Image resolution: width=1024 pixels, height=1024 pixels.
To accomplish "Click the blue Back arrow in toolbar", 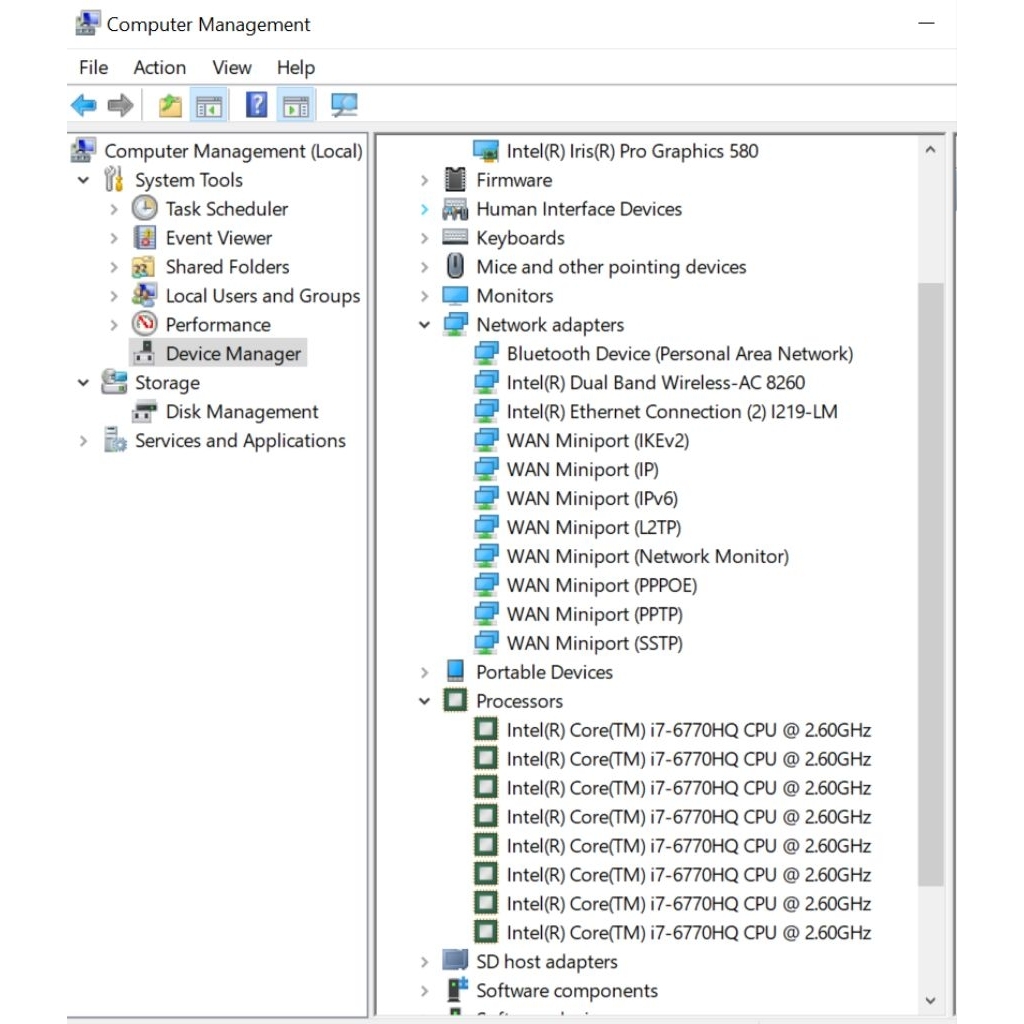I will 84,105.
